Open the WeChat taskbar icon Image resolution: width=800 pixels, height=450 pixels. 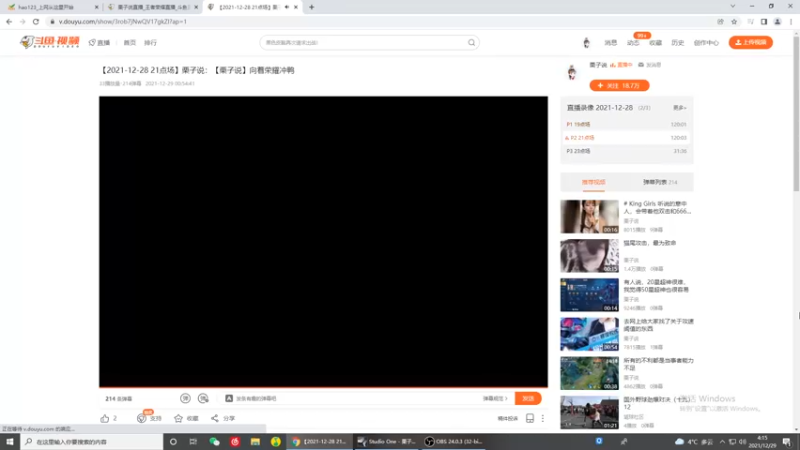coord(214,442)
